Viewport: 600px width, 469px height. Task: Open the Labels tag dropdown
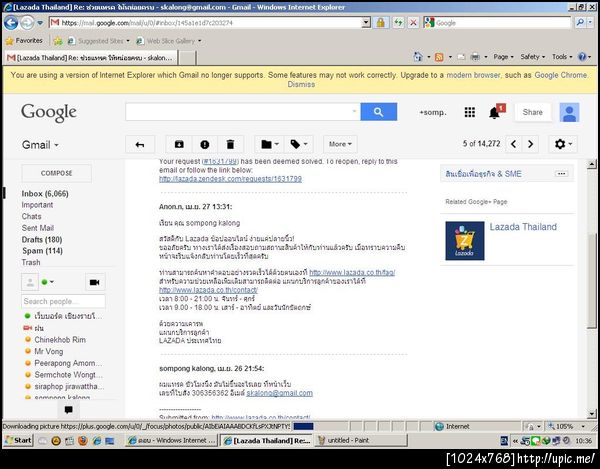298,144
